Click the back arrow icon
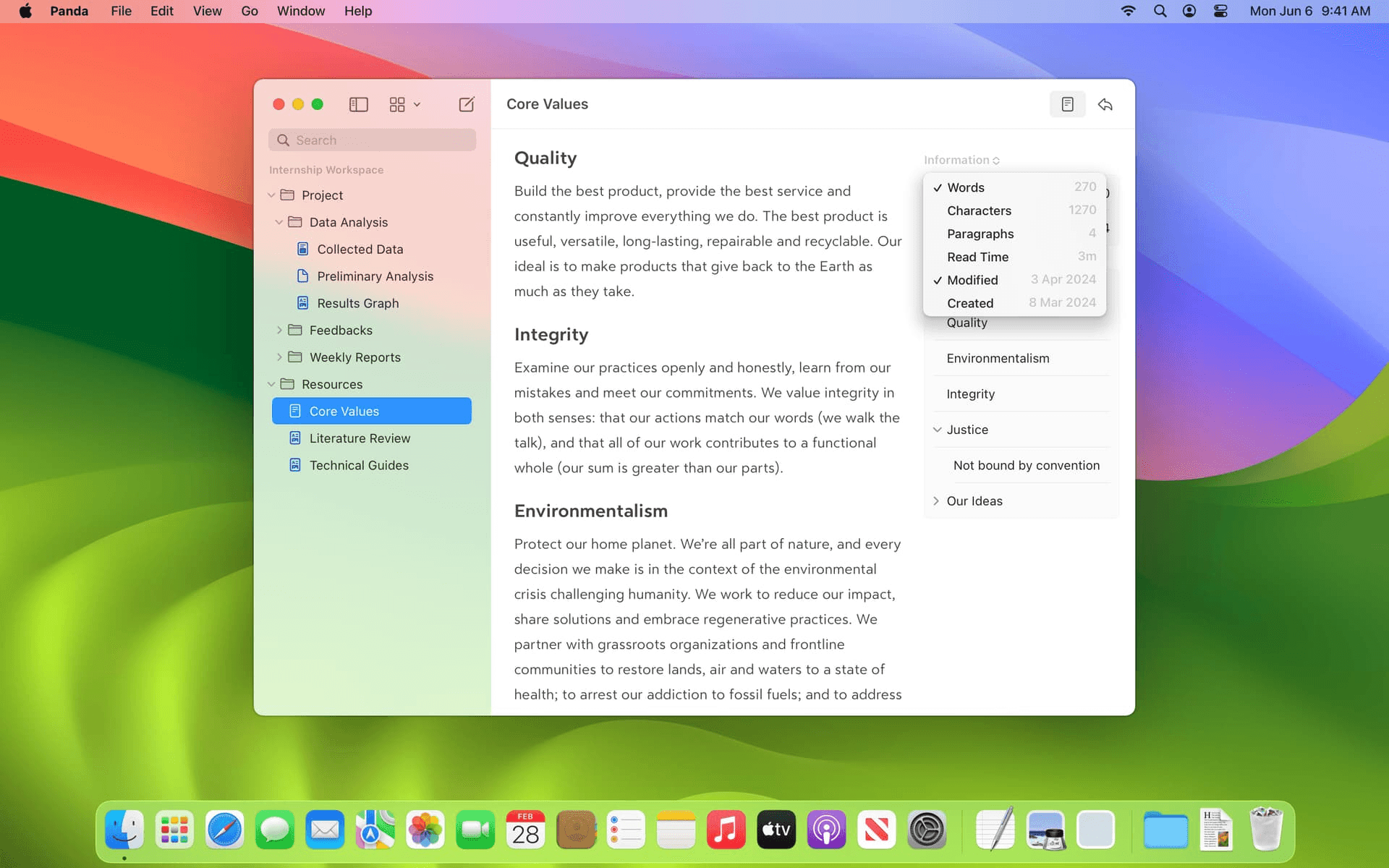Screen dimensions: 1389x868 [1105, 105]
